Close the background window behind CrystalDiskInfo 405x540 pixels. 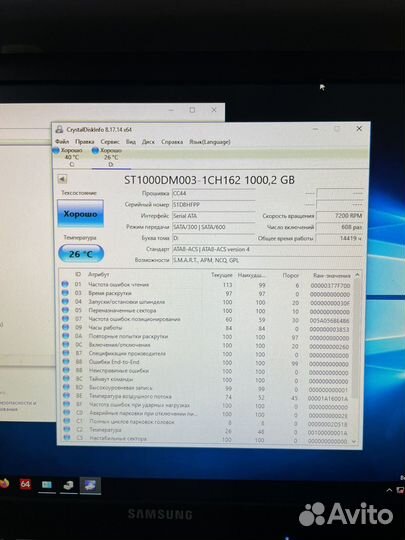coord(214,110)
